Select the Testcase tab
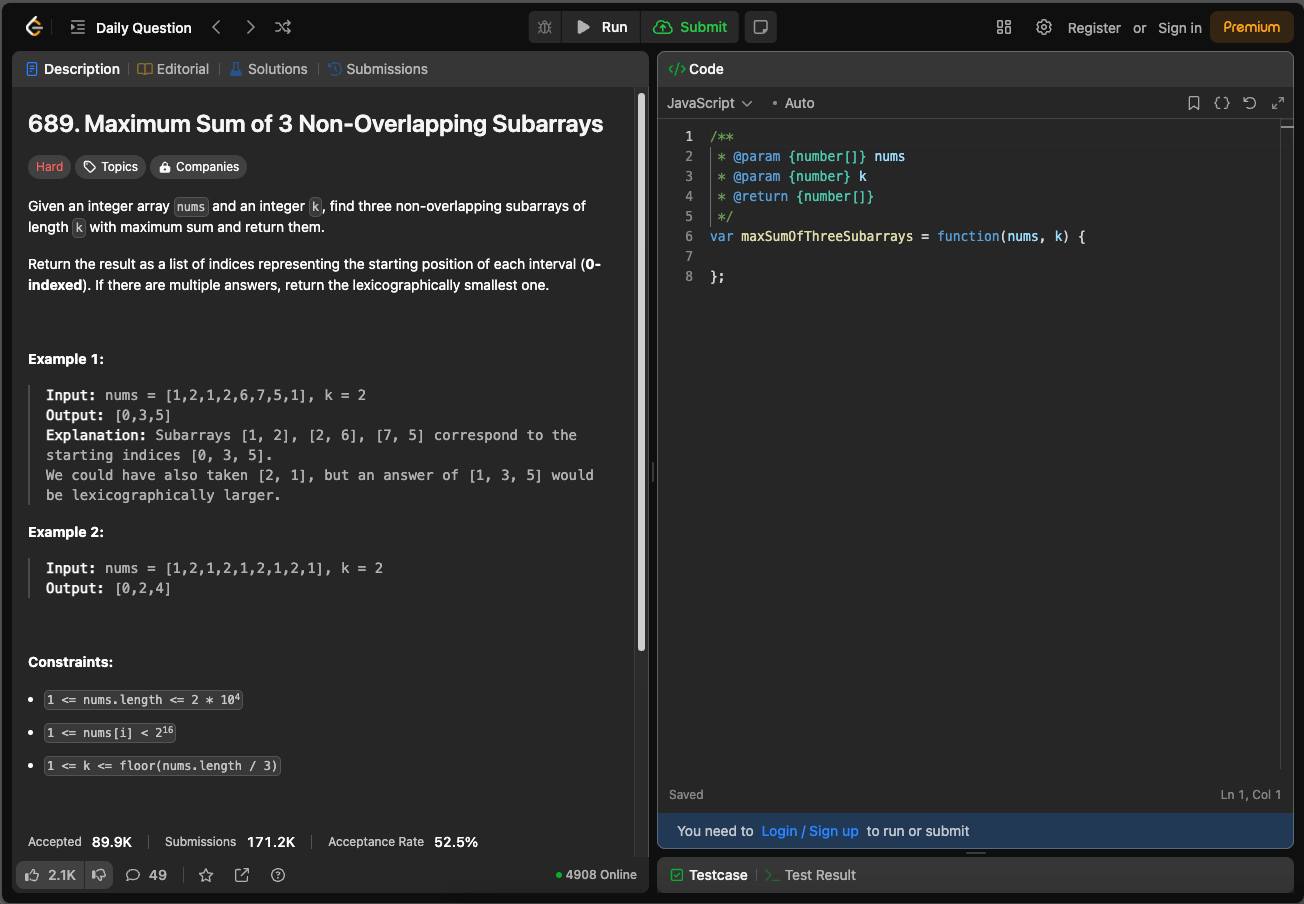This screenshot has height=904, width=1304. (708, 875)
